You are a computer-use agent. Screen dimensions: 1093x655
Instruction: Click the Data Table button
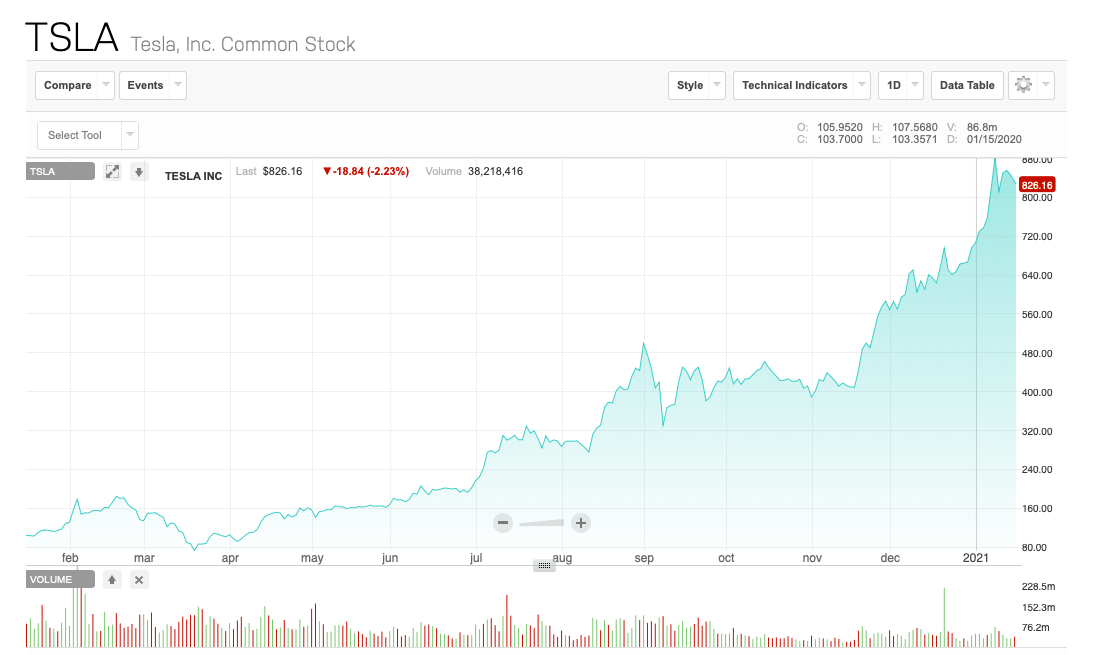(x=967, y=85)
